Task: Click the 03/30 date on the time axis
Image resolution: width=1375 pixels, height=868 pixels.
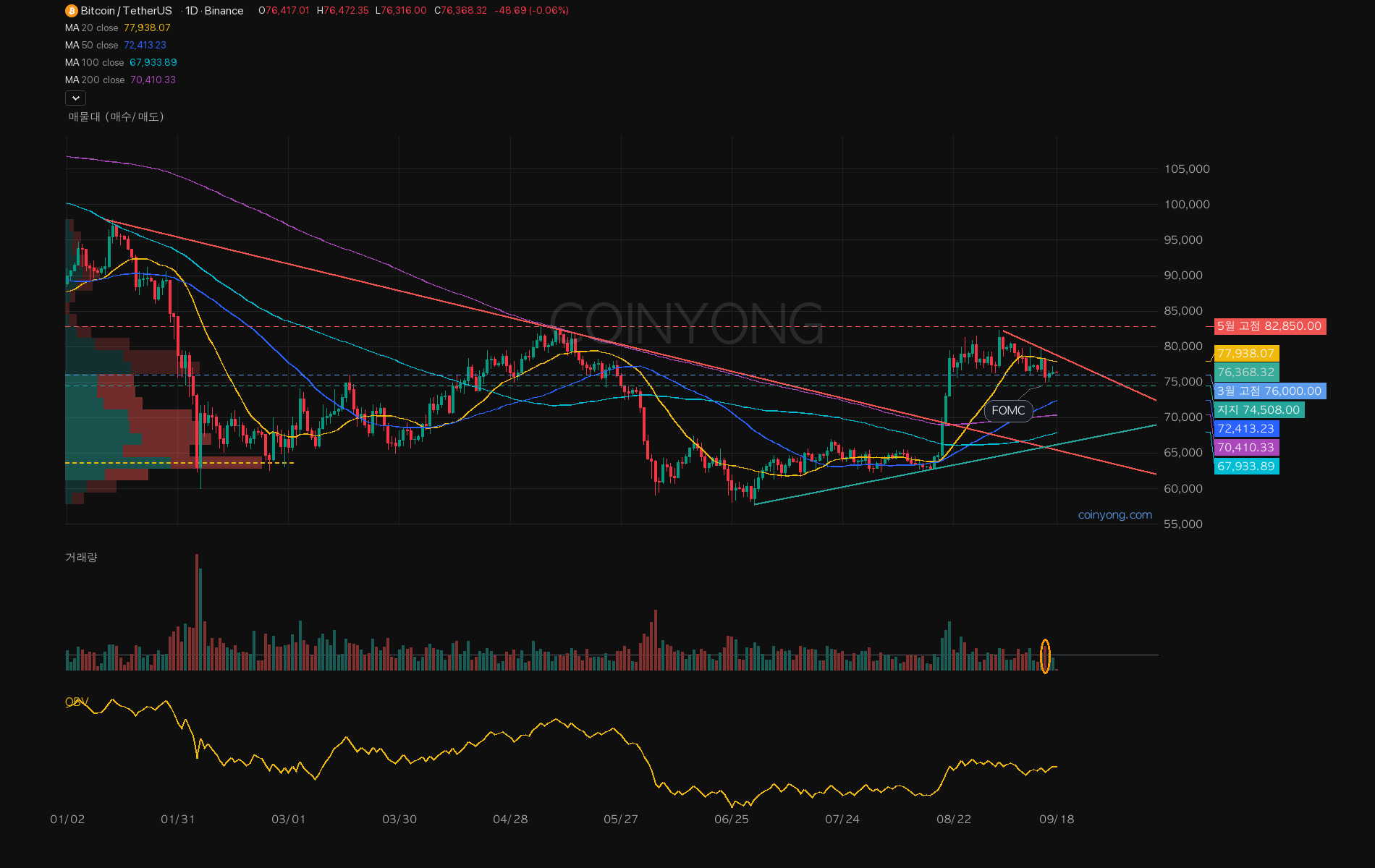Action: point(399,820)
